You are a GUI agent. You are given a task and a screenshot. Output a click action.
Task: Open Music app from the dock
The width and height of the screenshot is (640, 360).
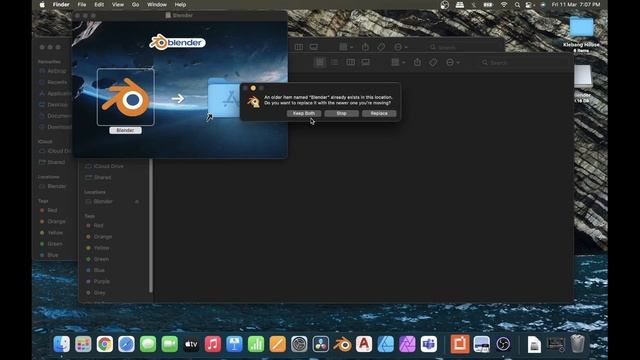pyautogui.click(x=213, y=344)
